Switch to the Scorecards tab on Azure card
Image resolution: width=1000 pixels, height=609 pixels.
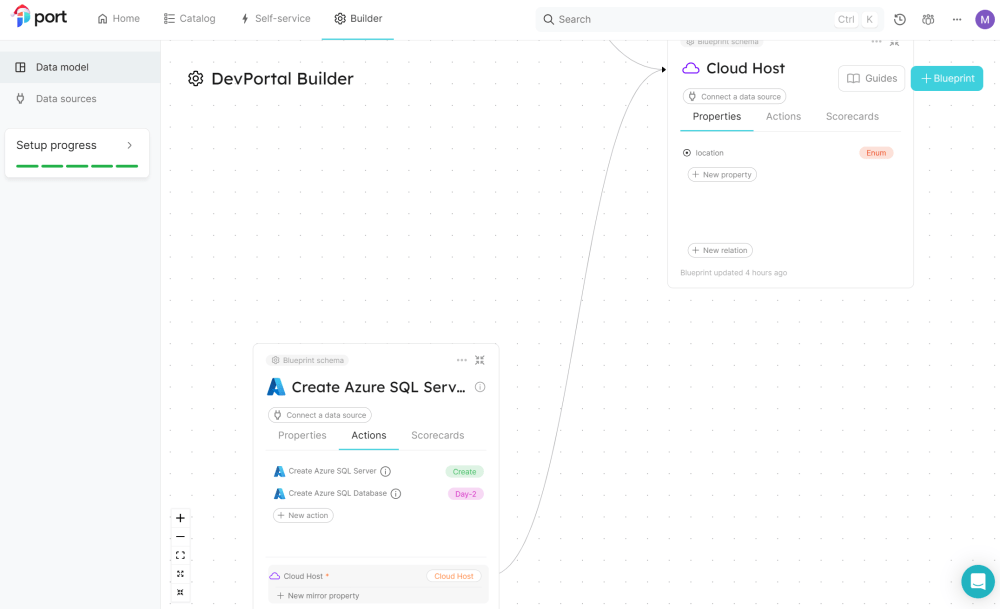click(437, 435)
